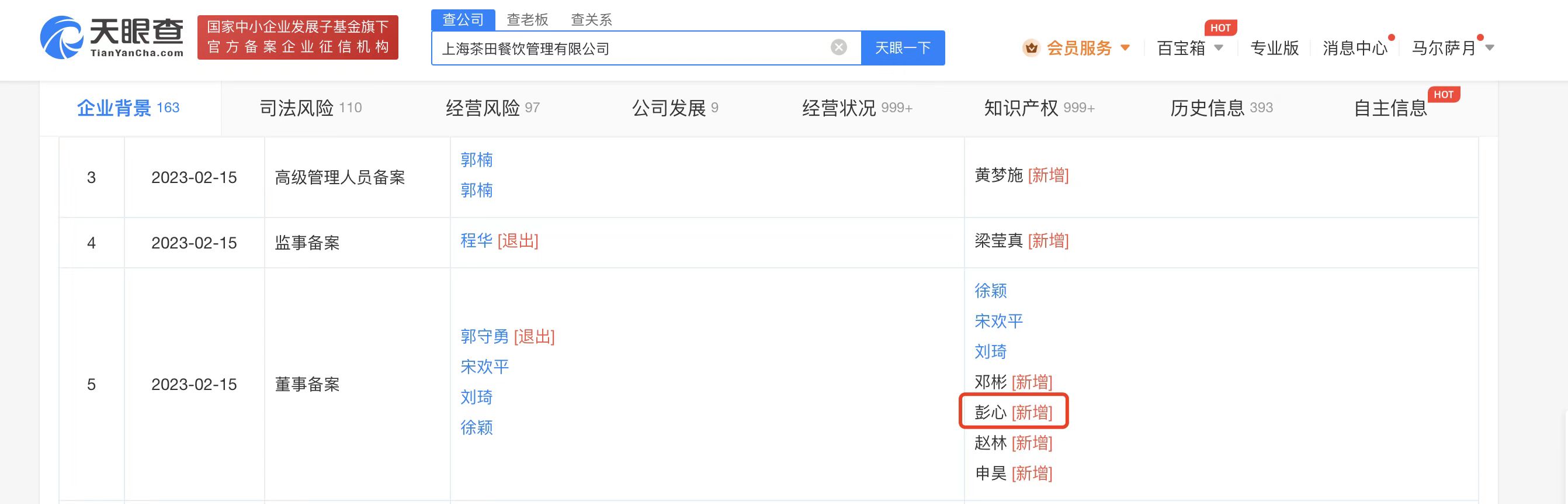Click the red national fund banner
The width and height of the screenshot is (1568, 504).
(x=298, y=37)
